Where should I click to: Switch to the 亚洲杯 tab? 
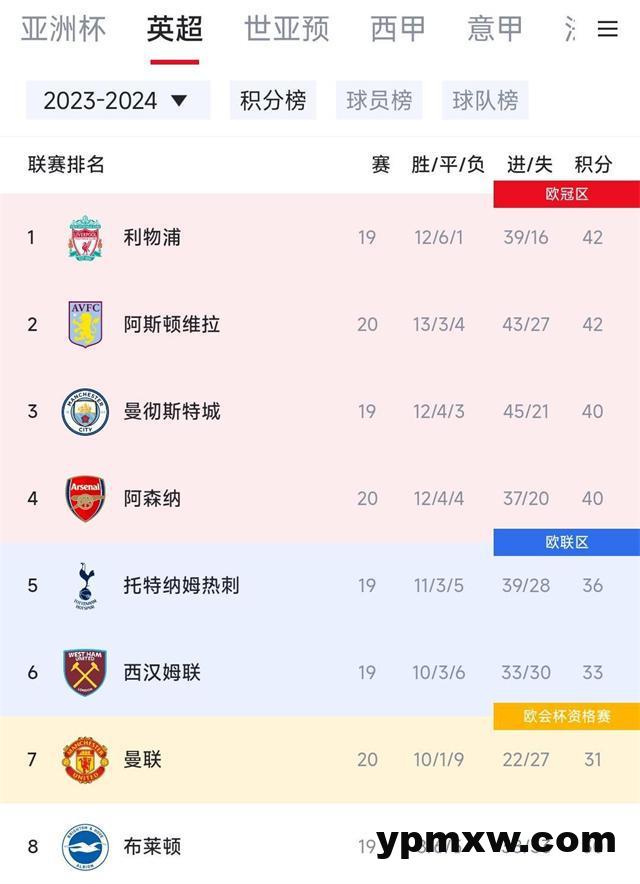[63, 30]
